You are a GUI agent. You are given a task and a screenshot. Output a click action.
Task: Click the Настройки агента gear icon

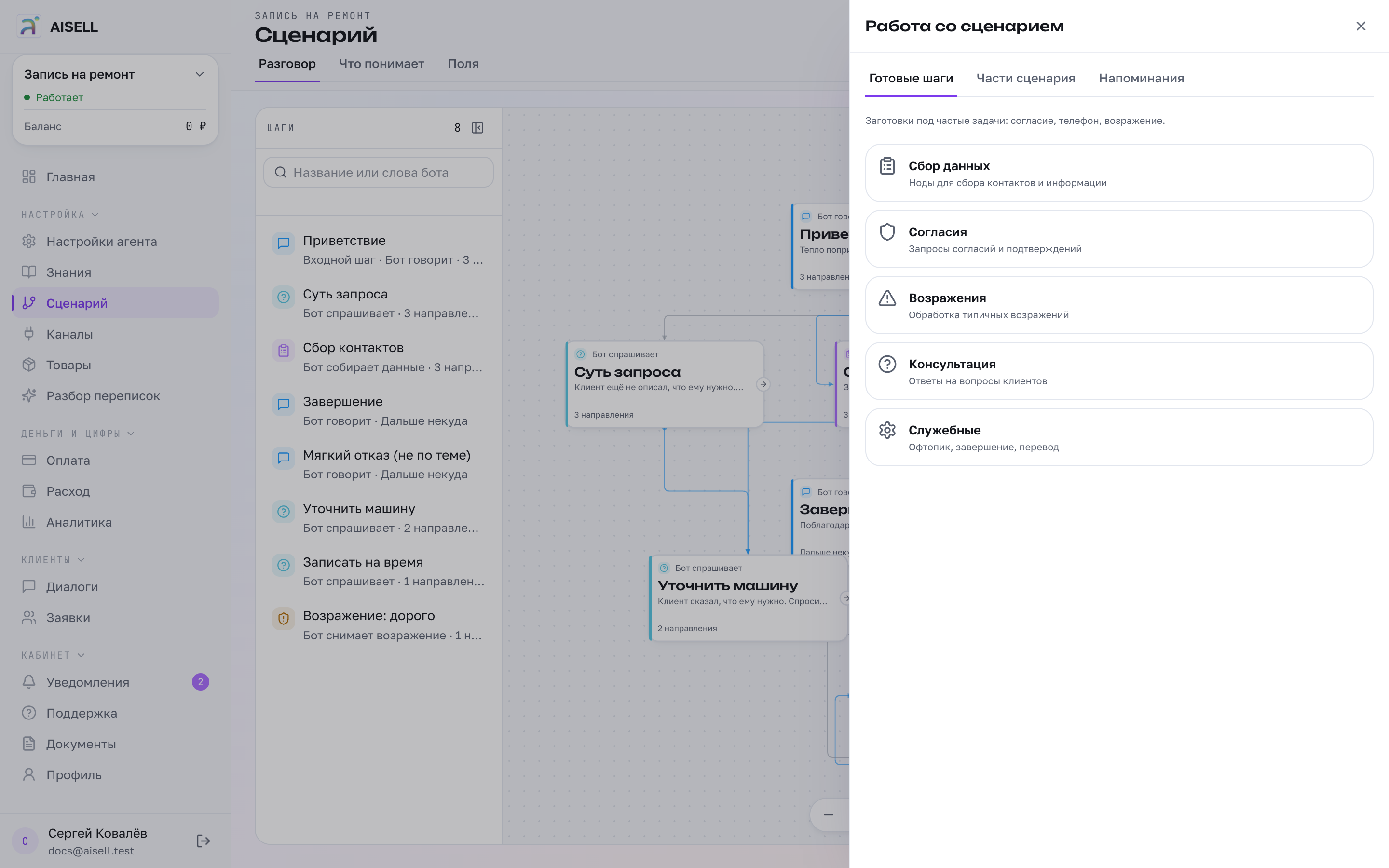coord(29,242)
